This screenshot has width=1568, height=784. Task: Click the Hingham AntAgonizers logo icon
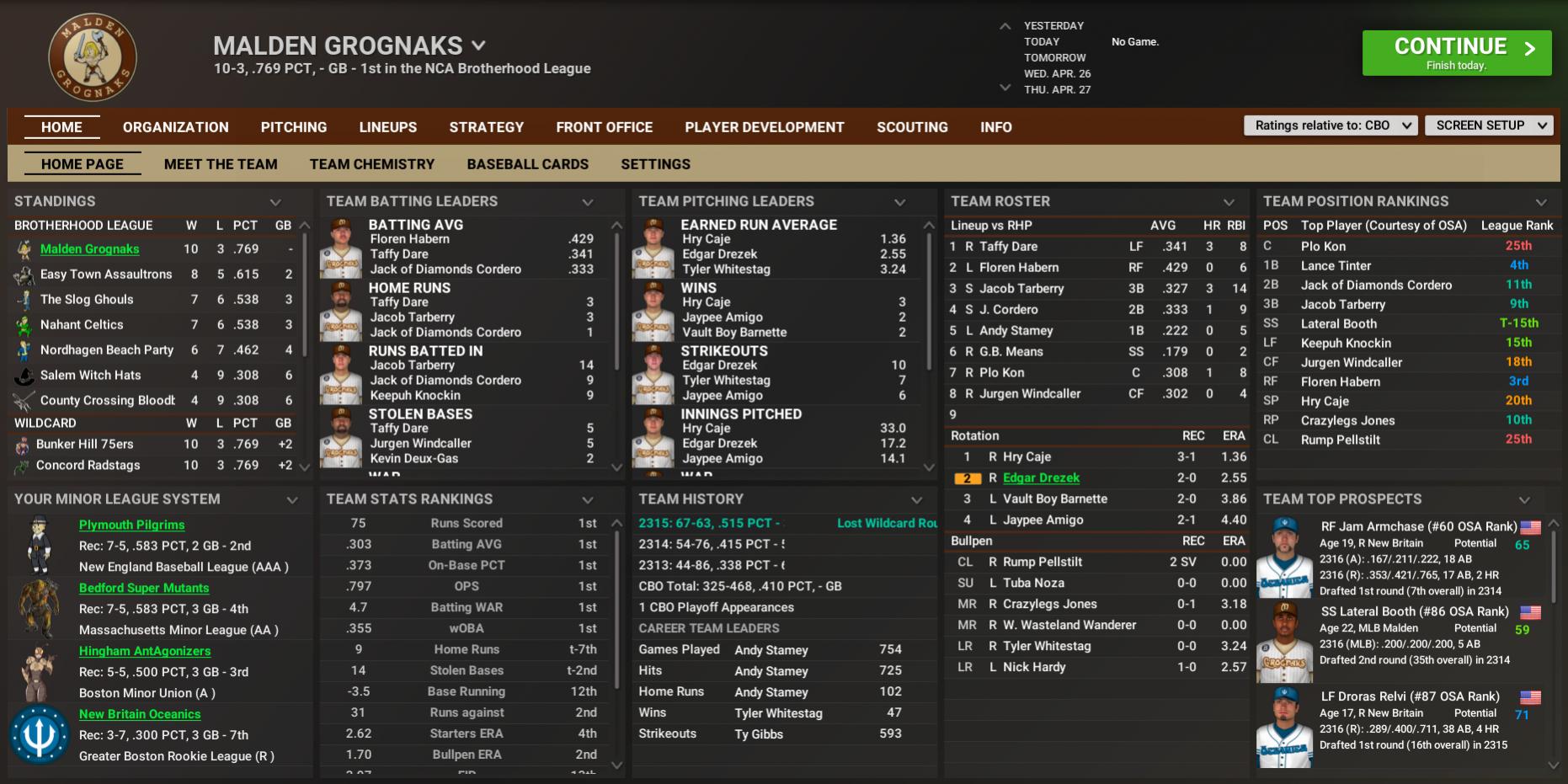pyautogui.click(x=39, y=671)
